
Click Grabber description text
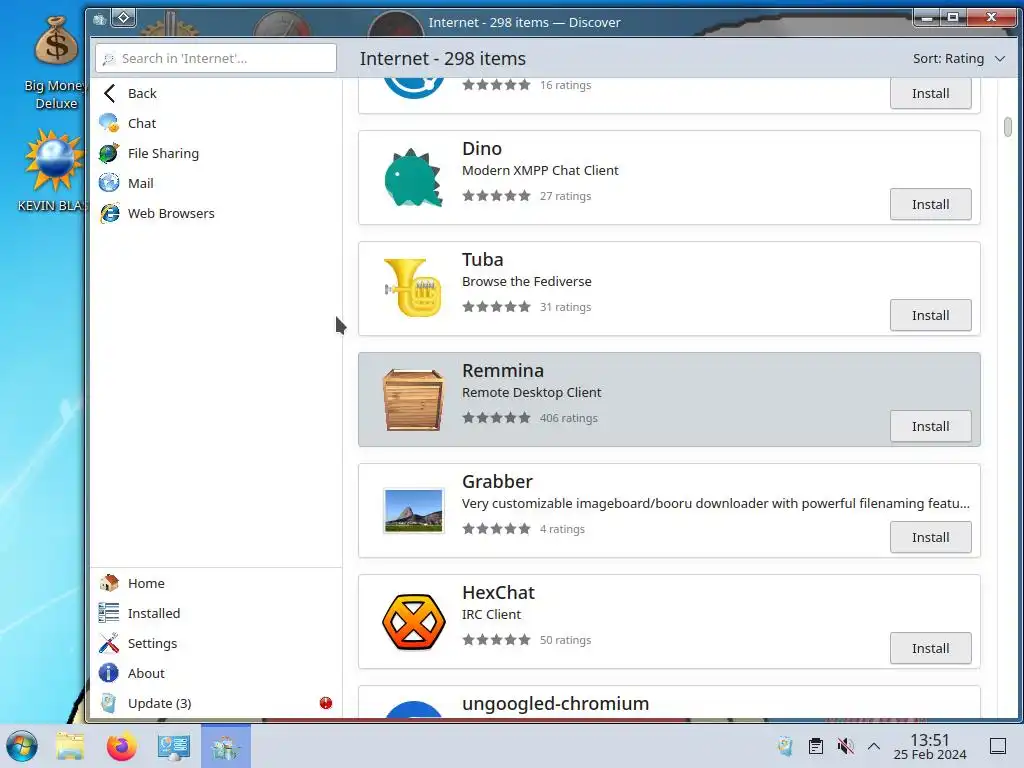[x=716, y=504]
